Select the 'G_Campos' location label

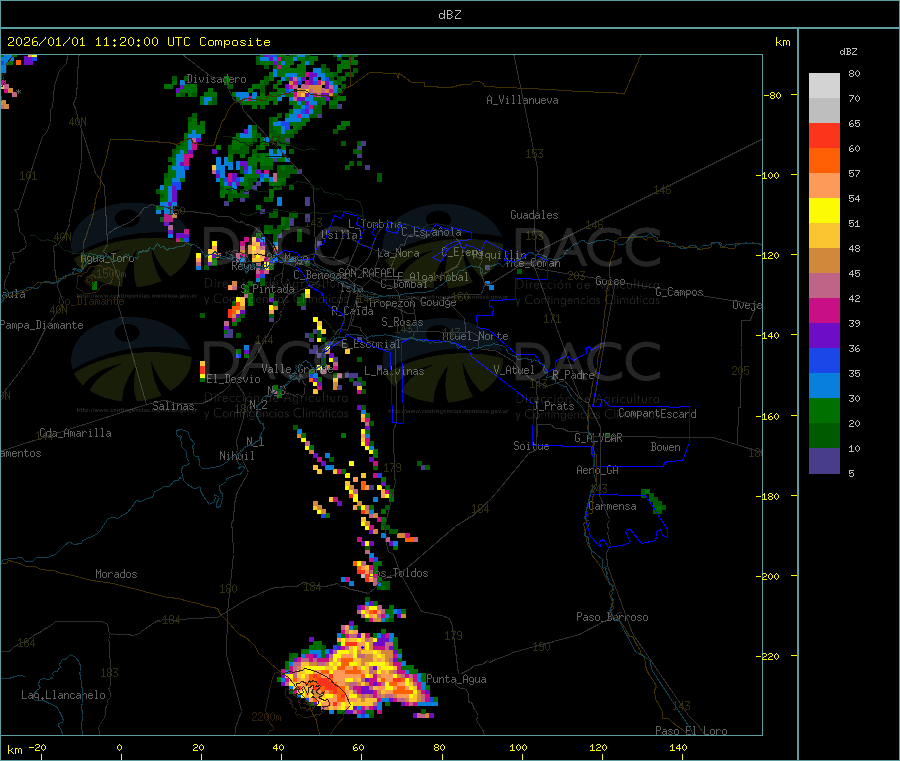pos(680,292)
